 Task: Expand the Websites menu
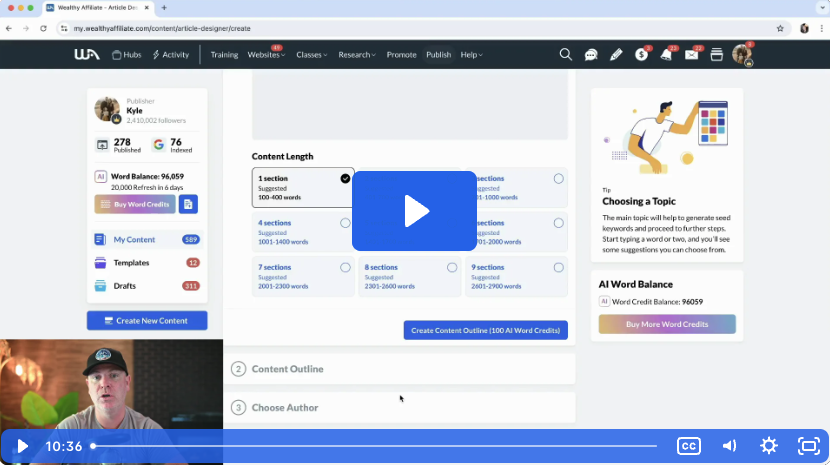tap(266, 55)
